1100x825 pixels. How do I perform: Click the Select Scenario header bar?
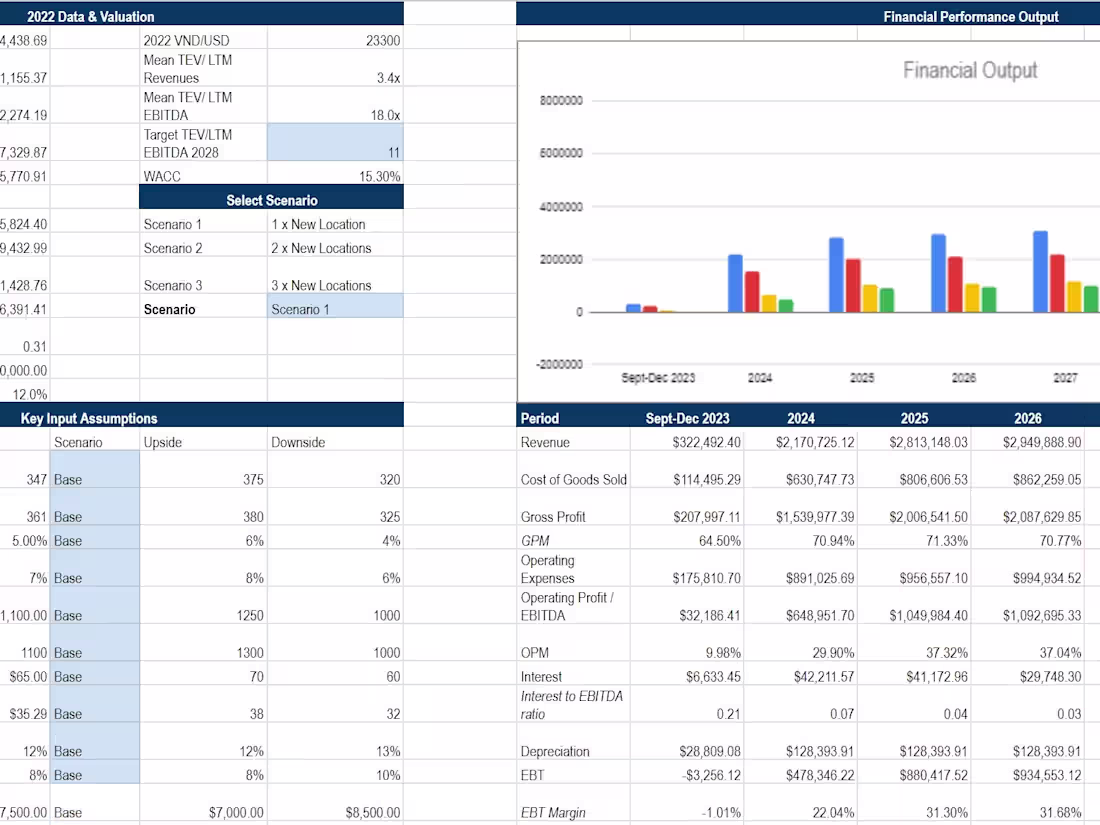tap(270, 197)
